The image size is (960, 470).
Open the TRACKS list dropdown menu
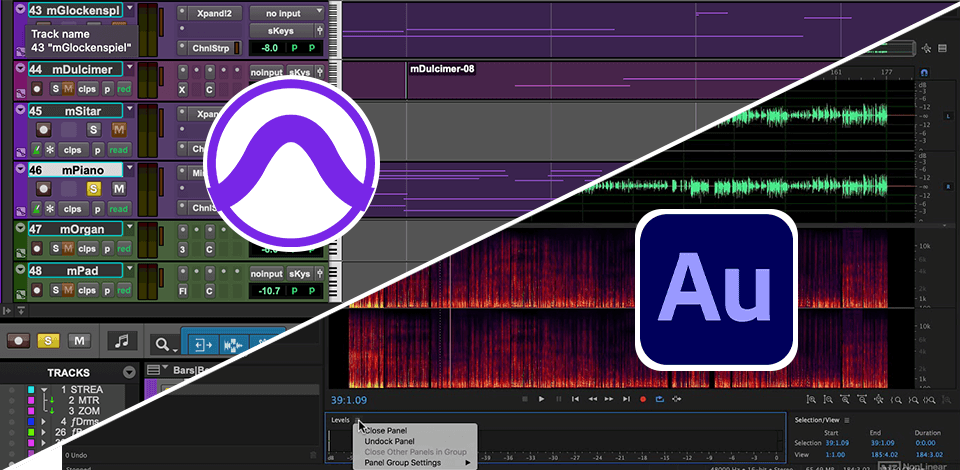[129, 373]
